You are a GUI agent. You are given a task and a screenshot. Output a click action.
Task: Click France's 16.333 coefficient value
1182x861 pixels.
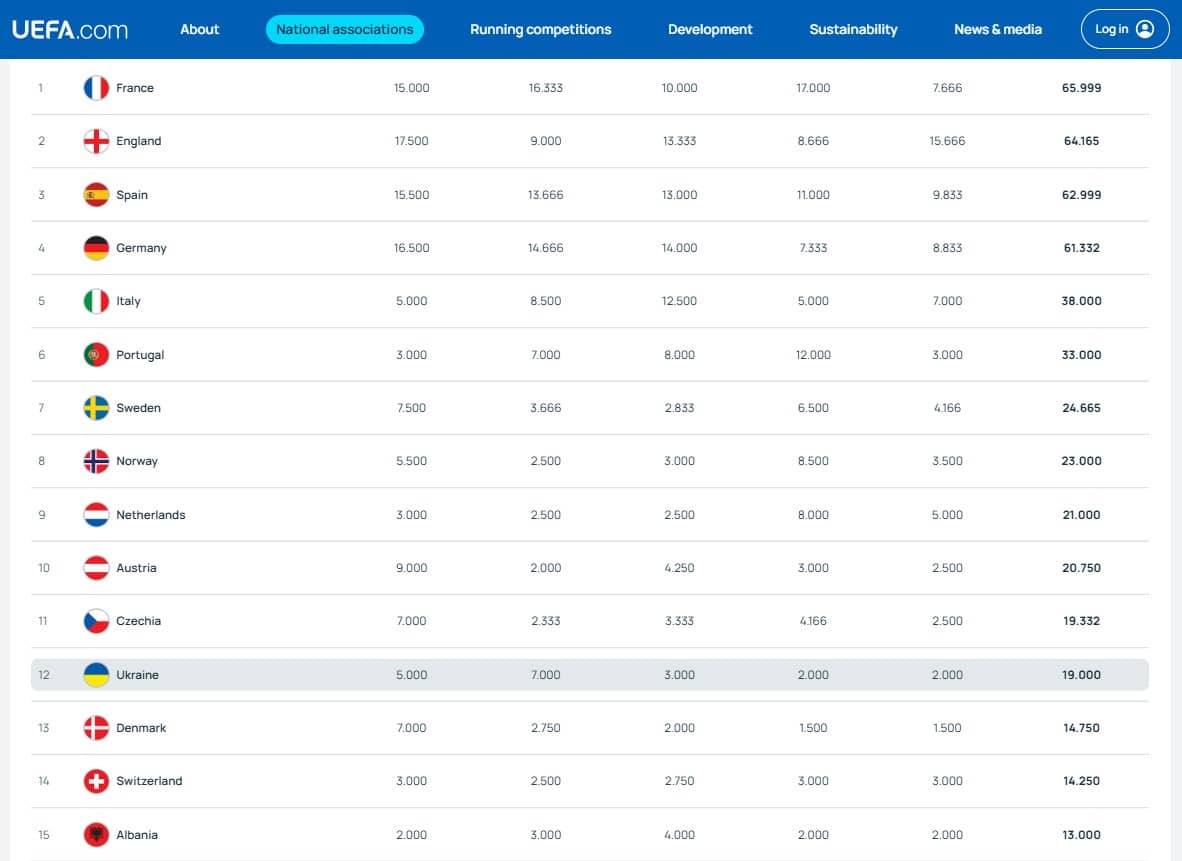coord(546,87)
